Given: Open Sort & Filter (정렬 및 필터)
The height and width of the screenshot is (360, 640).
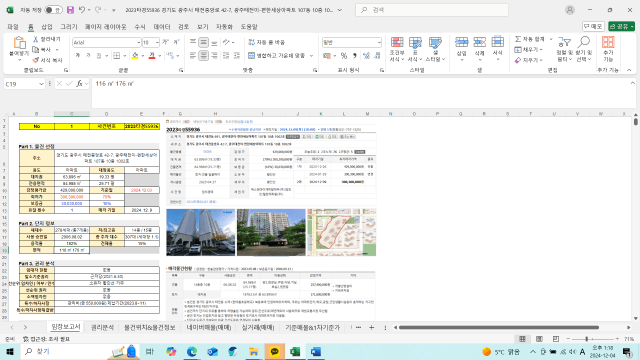Looking at the screenshot, I should tap(564, 49).
